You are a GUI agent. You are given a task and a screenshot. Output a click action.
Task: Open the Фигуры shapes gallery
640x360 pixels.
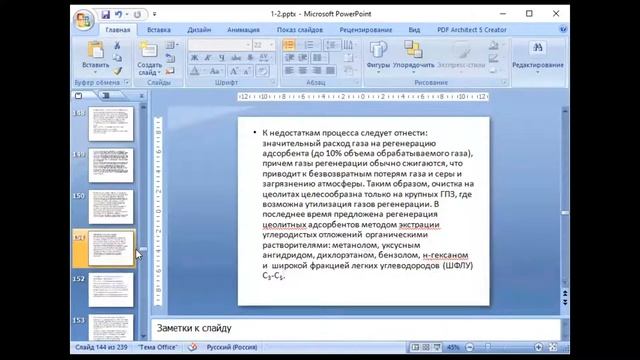pyautogui.click(x=378, y=57)
